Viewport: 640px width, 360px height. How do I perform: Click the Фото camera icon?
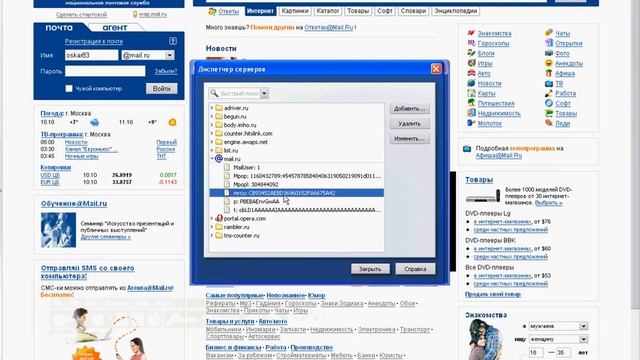coord(549,53)
